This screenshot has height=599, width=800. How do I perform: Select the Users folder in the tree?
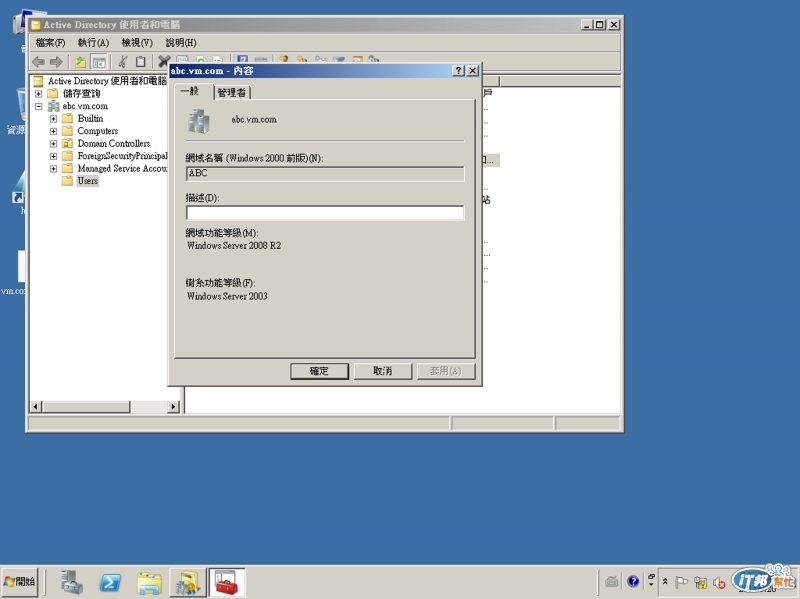point(88,181)
